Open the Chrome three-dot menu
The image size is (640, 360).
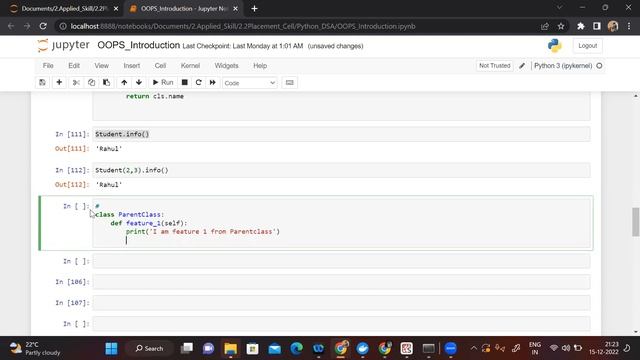coord(629,26)
